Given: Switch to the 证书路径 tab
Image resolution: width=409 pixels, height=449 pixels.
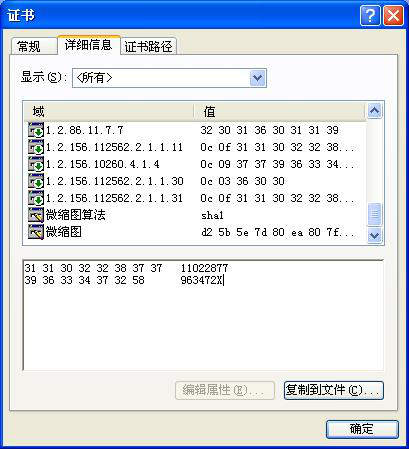Looking at the screenshot, I should pos(148,46).
